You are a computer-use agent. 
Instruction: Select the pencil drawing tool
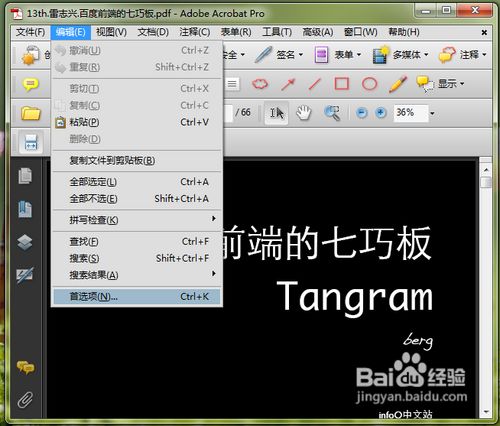(398, 84)
